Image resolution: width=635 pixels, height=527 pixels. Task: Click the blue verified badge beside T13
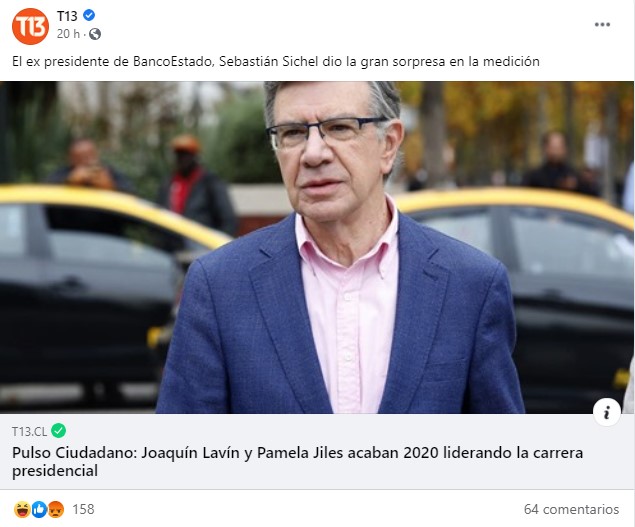coord(89,15)
